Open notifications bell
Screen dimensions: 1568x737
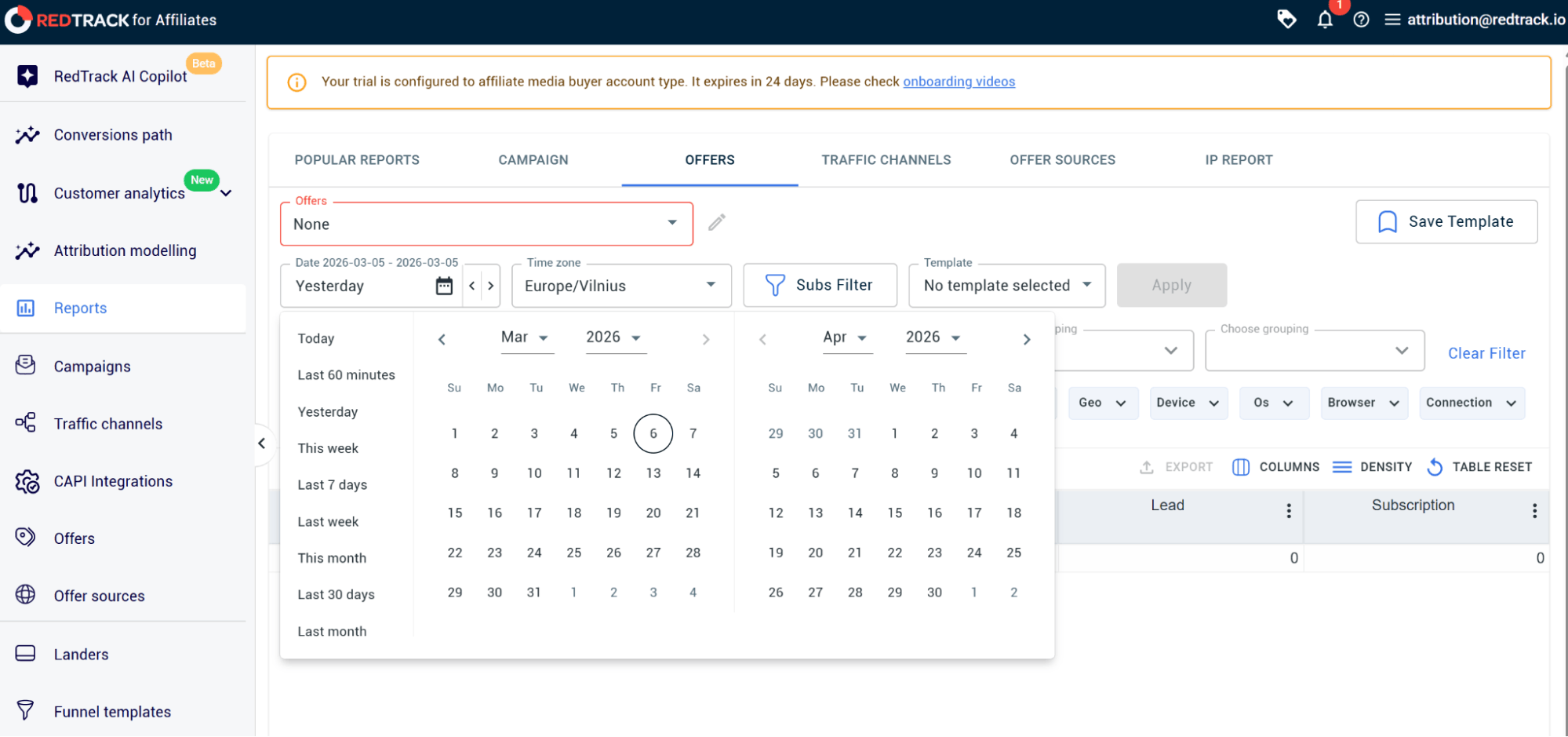pos(1325,20)
